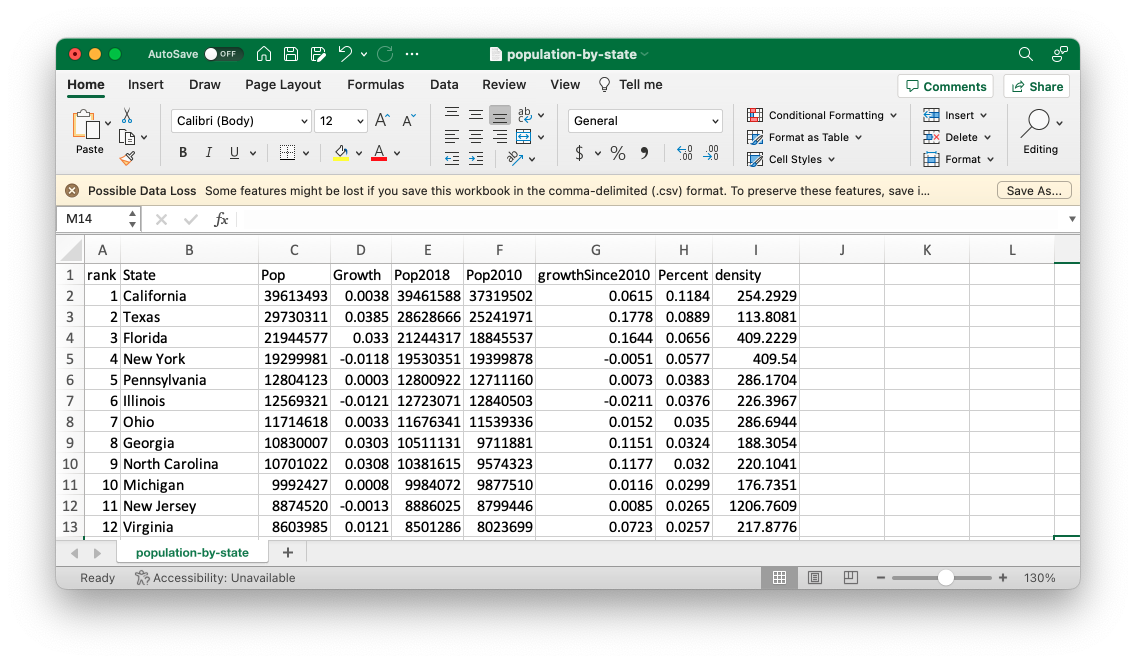Select the population-by-state sheet tab
This screenshot has width=1136, height=663.
click(192, 551)
